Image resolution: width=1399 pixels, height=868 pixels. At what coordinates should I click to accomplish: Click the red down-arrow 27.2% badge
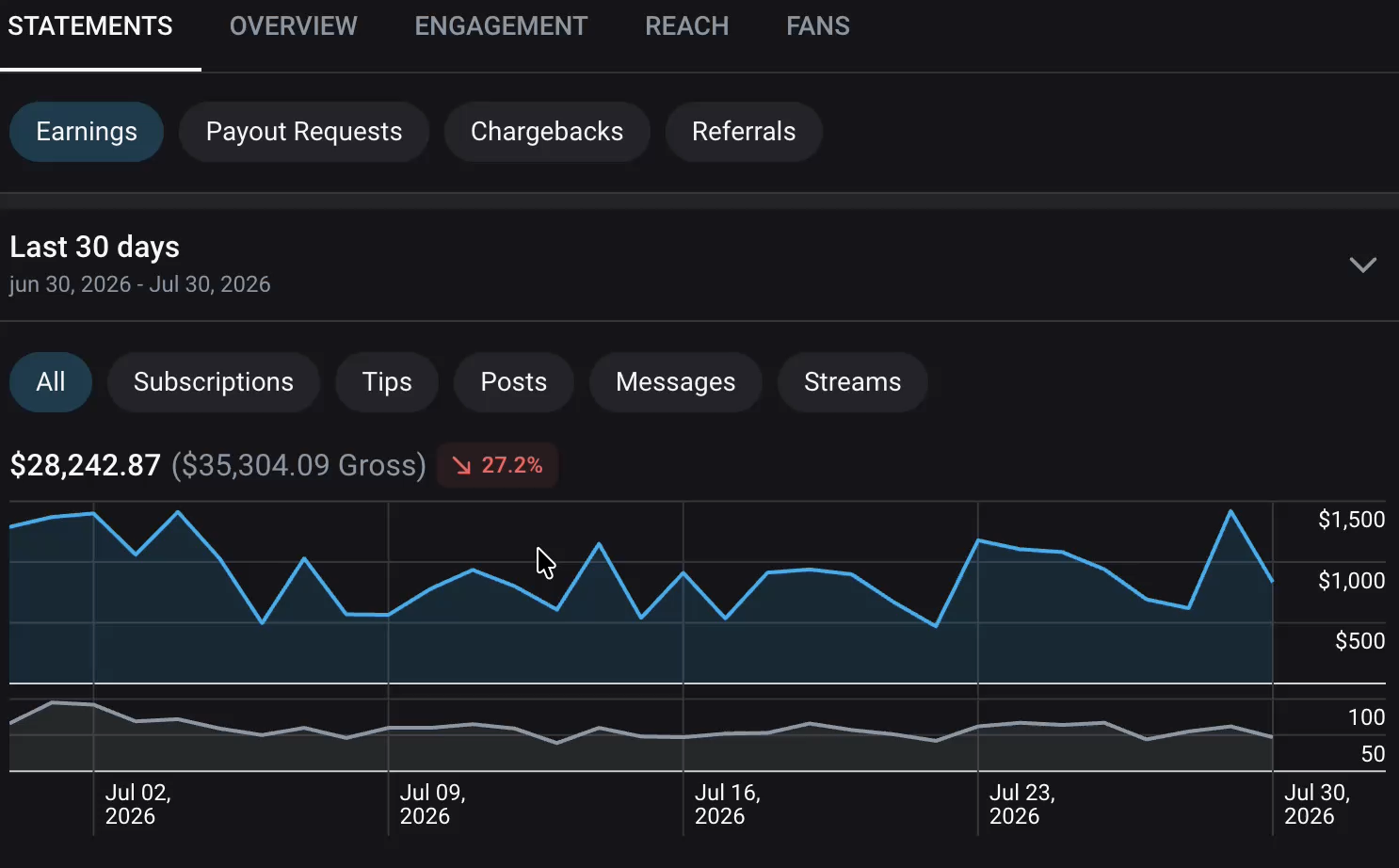497,465
